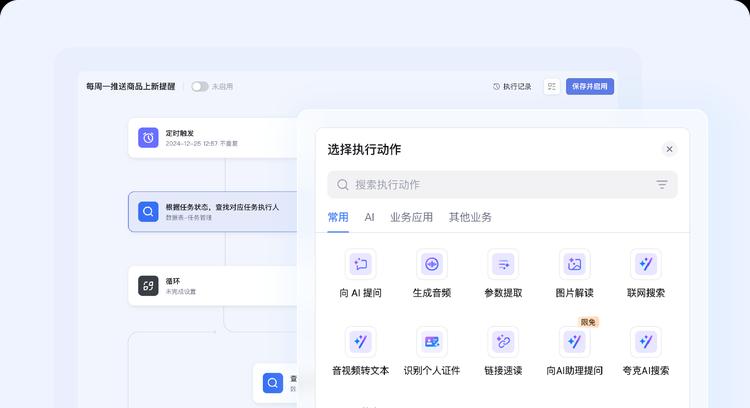Select the 定时触发 node card
Screen dimensions: 750x408
213,138
